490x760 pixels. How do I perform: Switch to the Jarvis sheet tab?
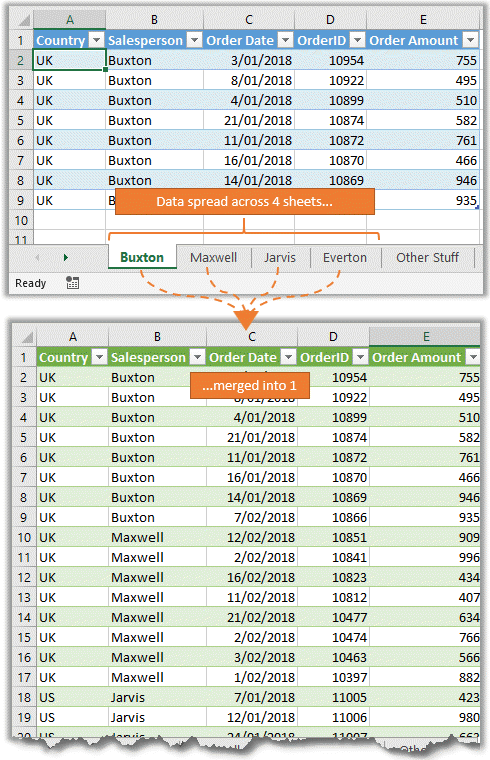point(280,257)
